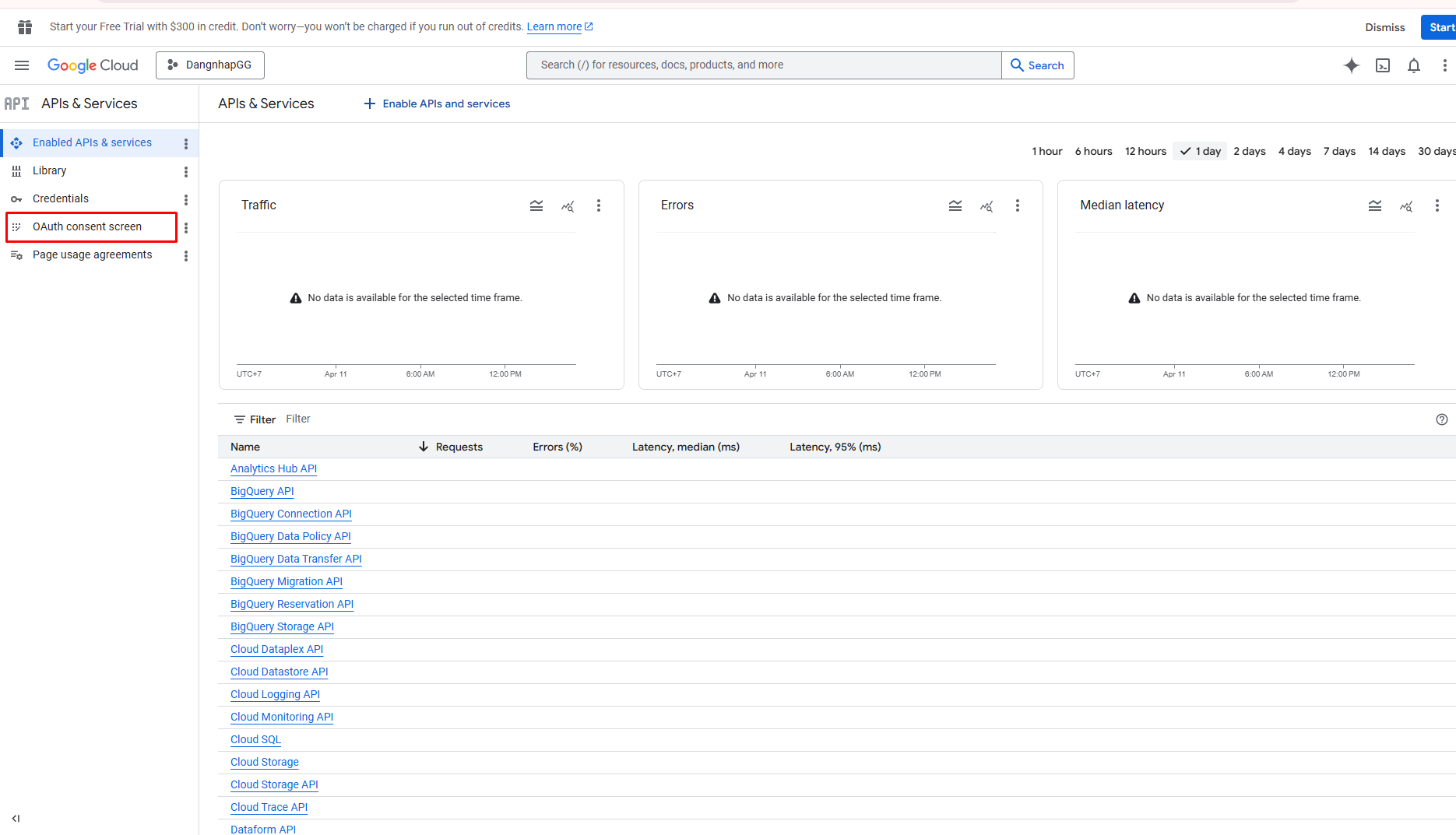Viewport: 1456px width, 835px height.
Task: Open the DangnhapGG project picker
Action: [210, 65]
